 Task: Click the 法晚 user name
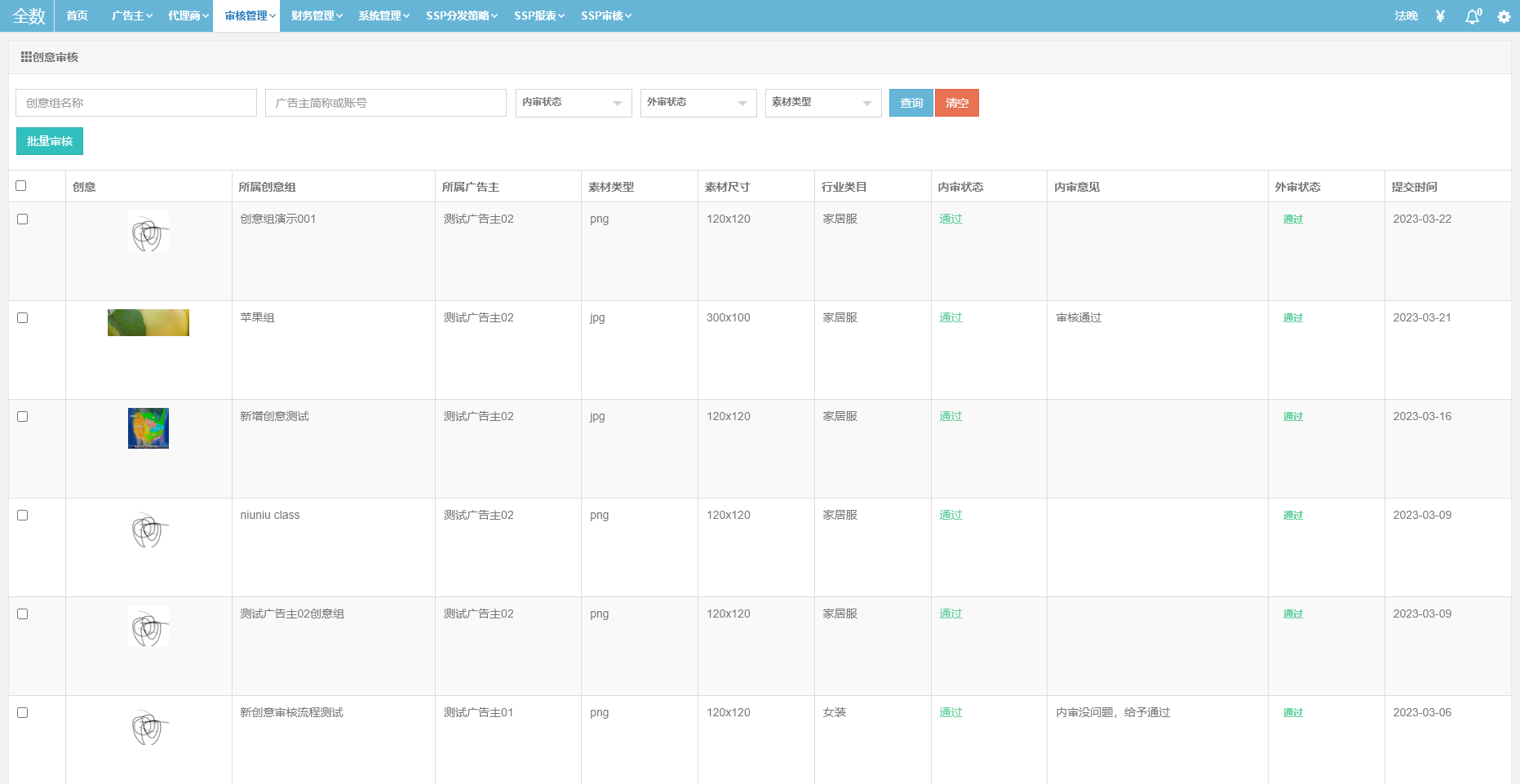point(1406,16)
